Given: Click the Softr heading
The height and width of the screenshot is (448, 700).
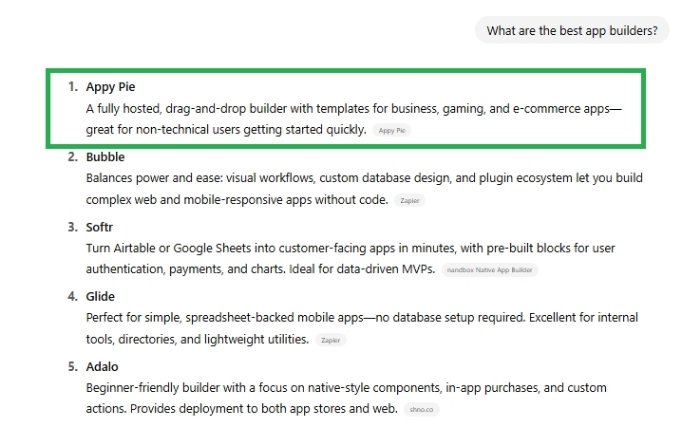Looking at the screenshot, I should pos(99,227).
